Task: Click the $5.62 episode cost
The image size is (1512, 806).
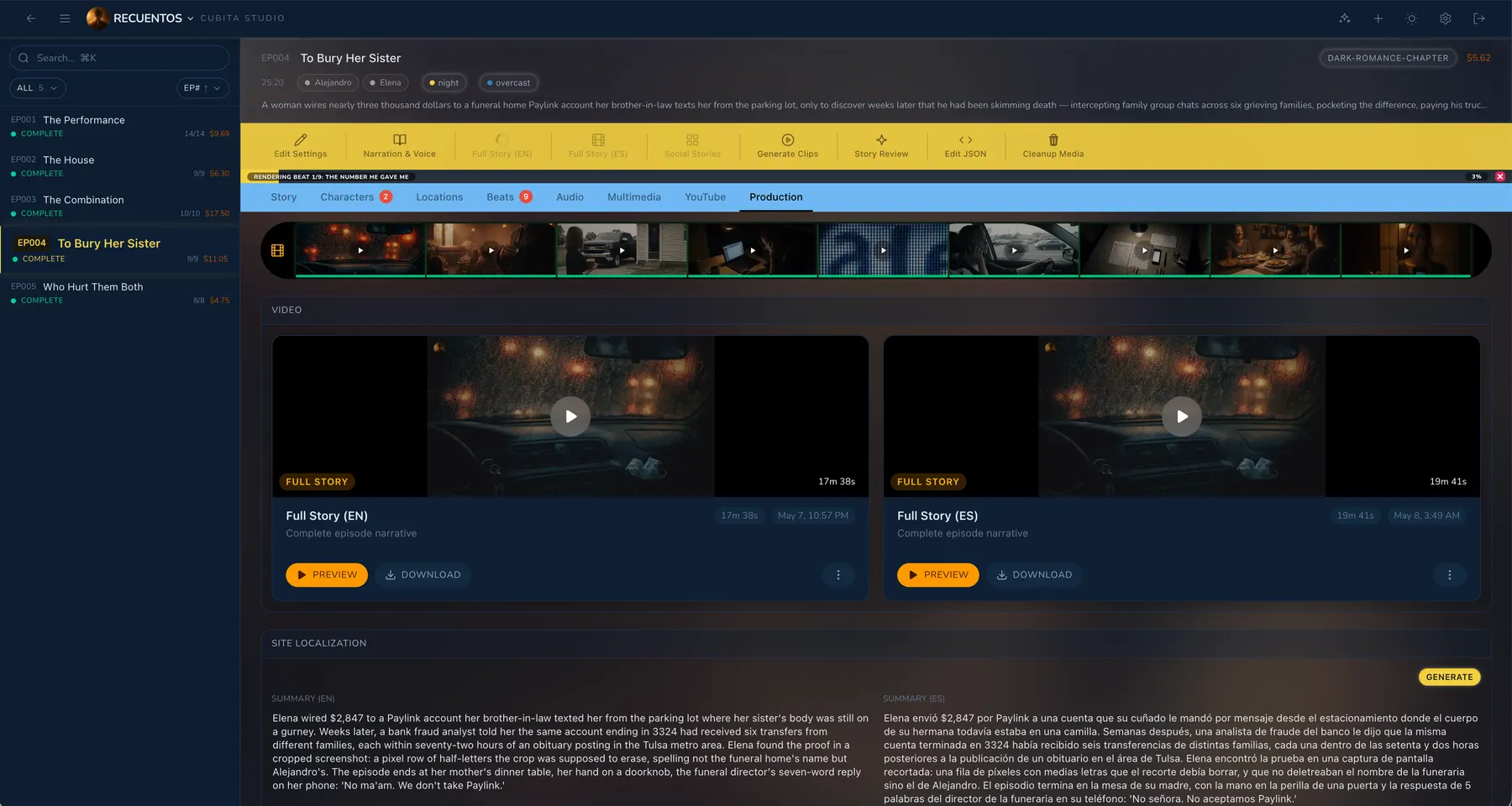Action: point(1478,58)
